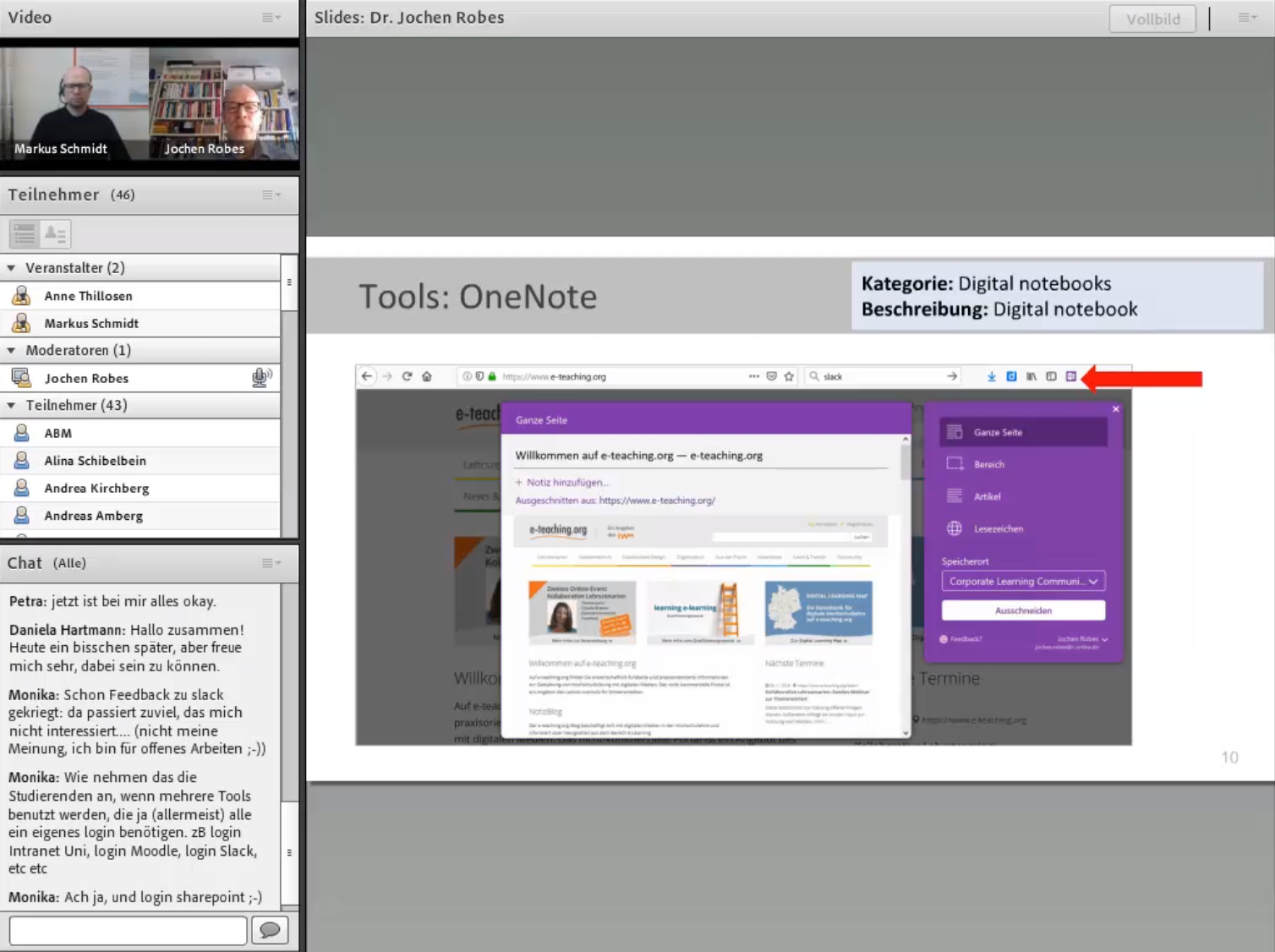Collapse the Veranstalter (2) group

11,268
